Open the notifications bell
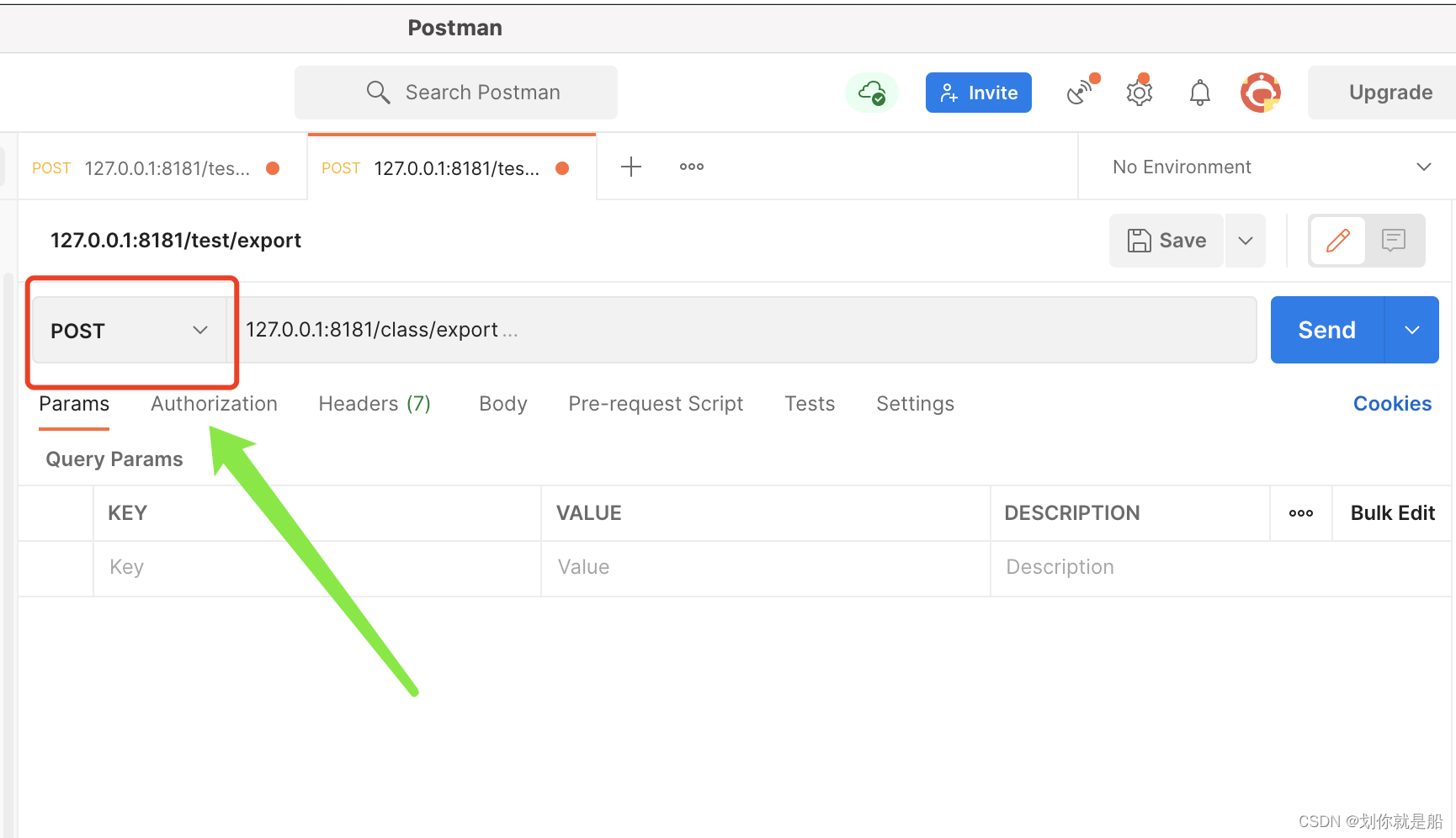The width and height of the screenshot is (1456, 838). coord(1199,93)
